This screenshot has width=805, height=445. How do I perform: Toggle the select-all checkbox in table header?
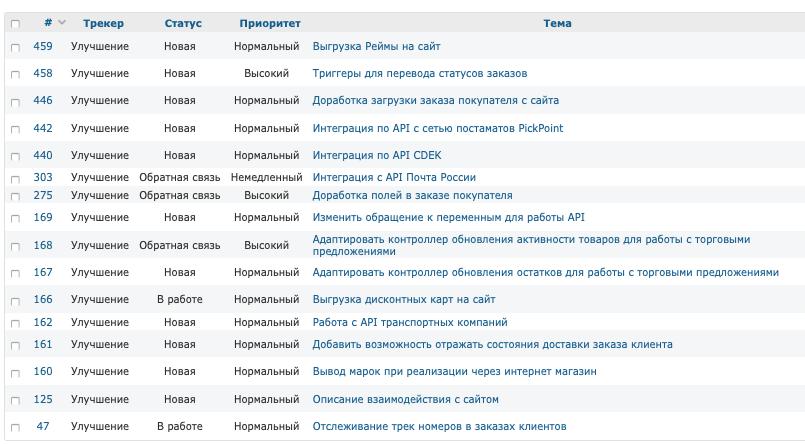tap(15, 23)
